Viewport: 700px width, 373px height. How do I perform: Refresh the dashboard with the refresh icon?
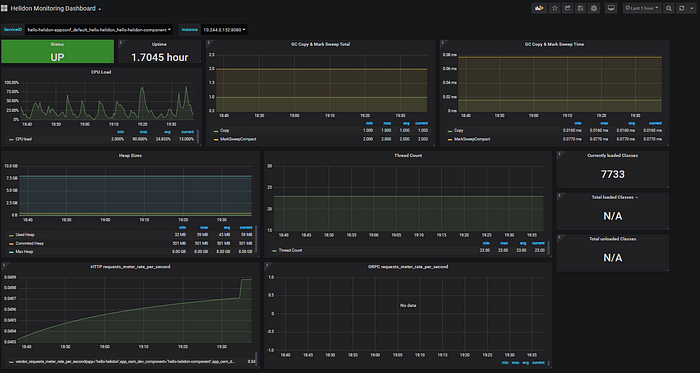click(681, 8)
